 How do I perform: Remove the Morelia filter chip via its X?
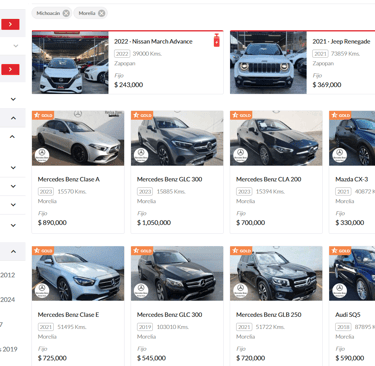(x=102, y=13)
